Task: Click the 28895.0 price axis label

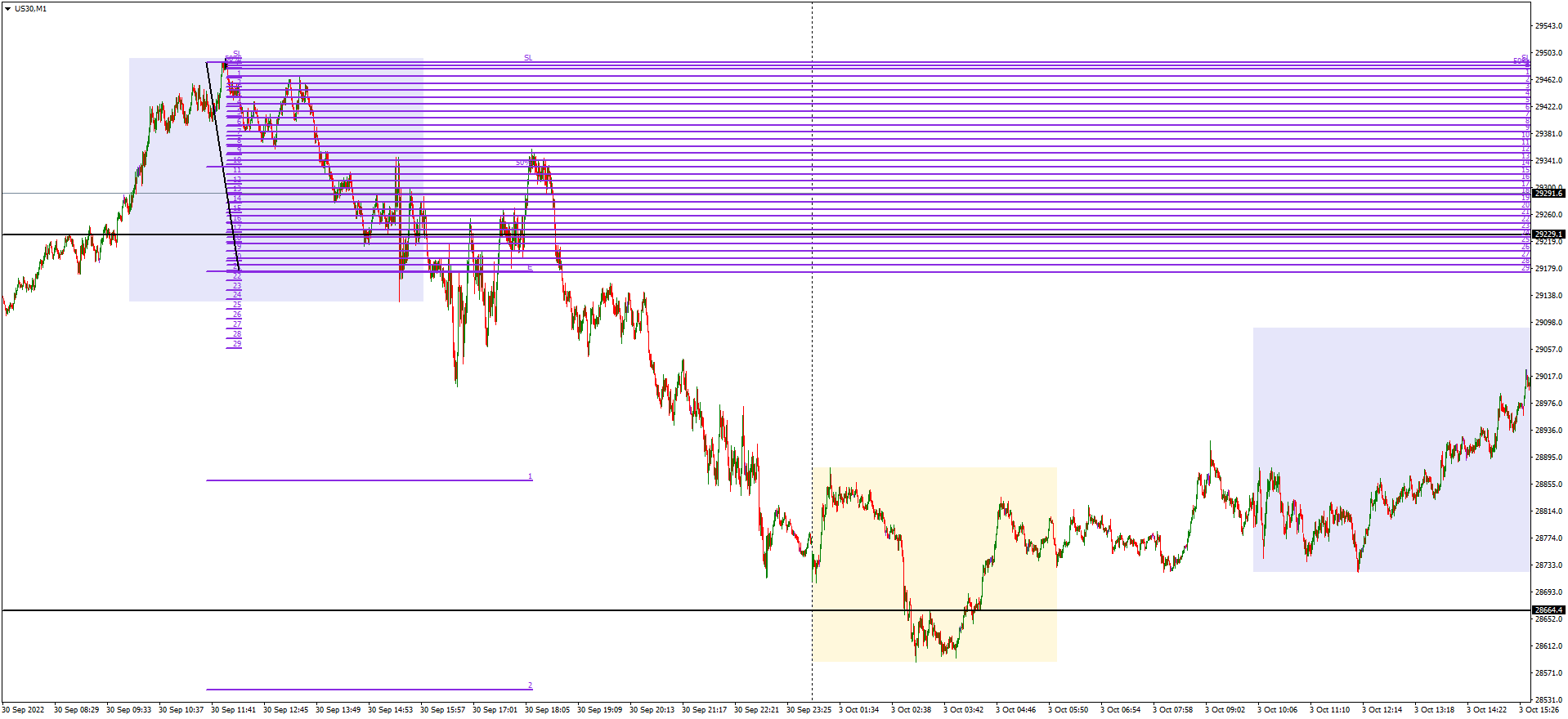Action: 1548,458
